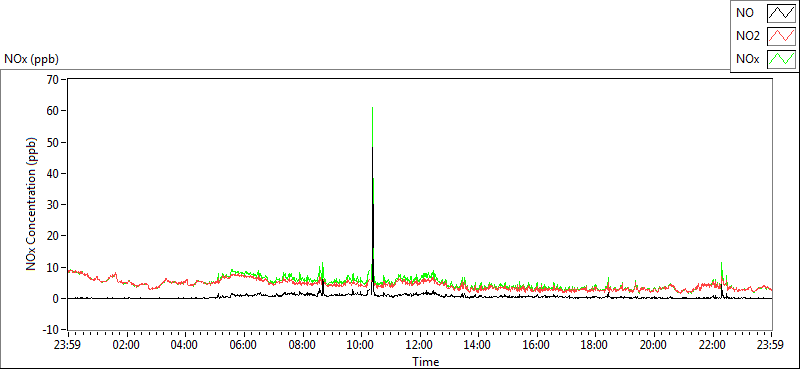Click the Time x-axis title
Image resolution: width=800 pixels, height=369 pixels.
click(x=426, y=362)
